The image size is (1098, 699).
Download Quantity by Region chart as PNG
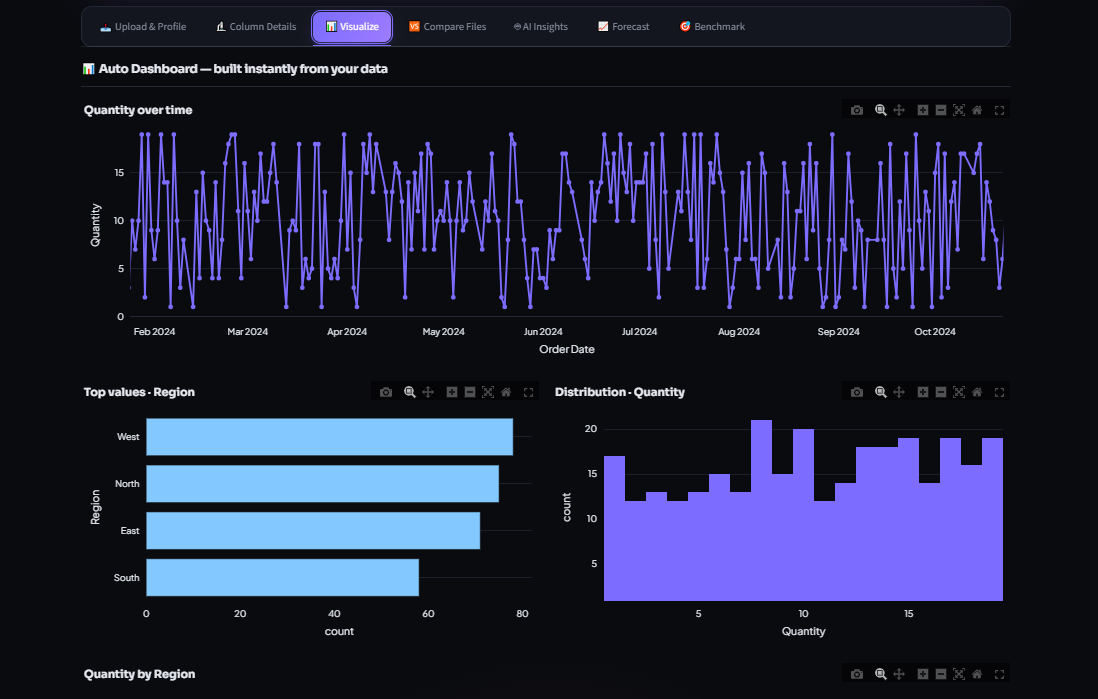[x=856, y=674]
